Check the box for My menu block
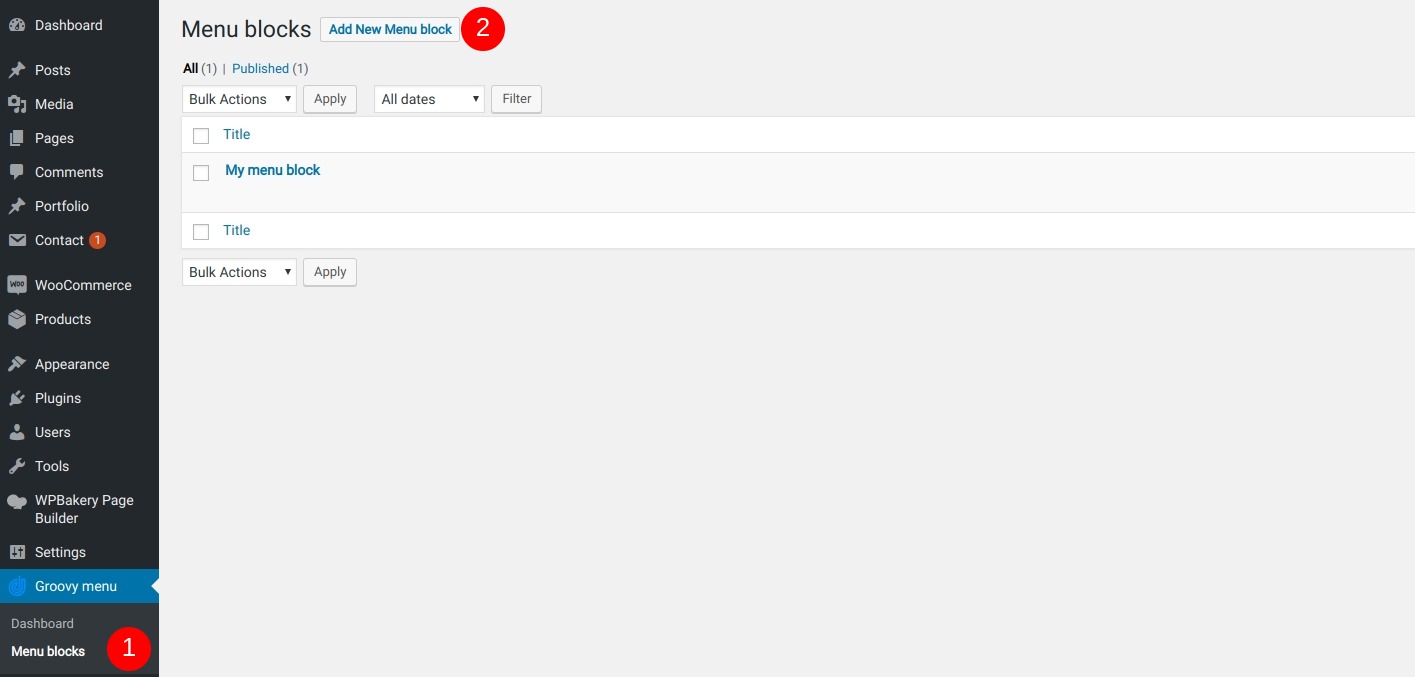The width and height of the screenshot is (1415, 677). pos(201,172)
